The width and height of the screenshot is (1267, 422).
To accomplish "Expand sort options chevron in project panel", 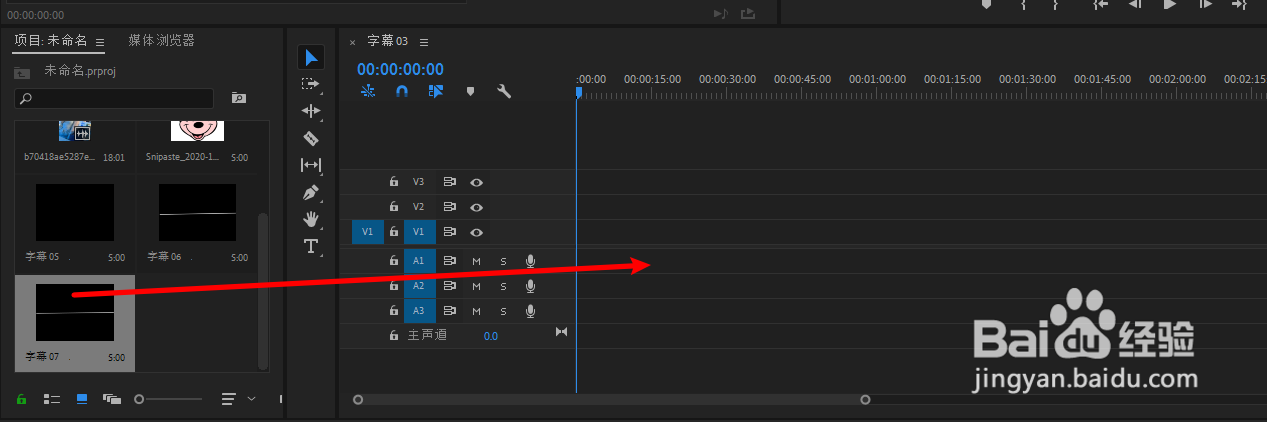I will (251, 398).
